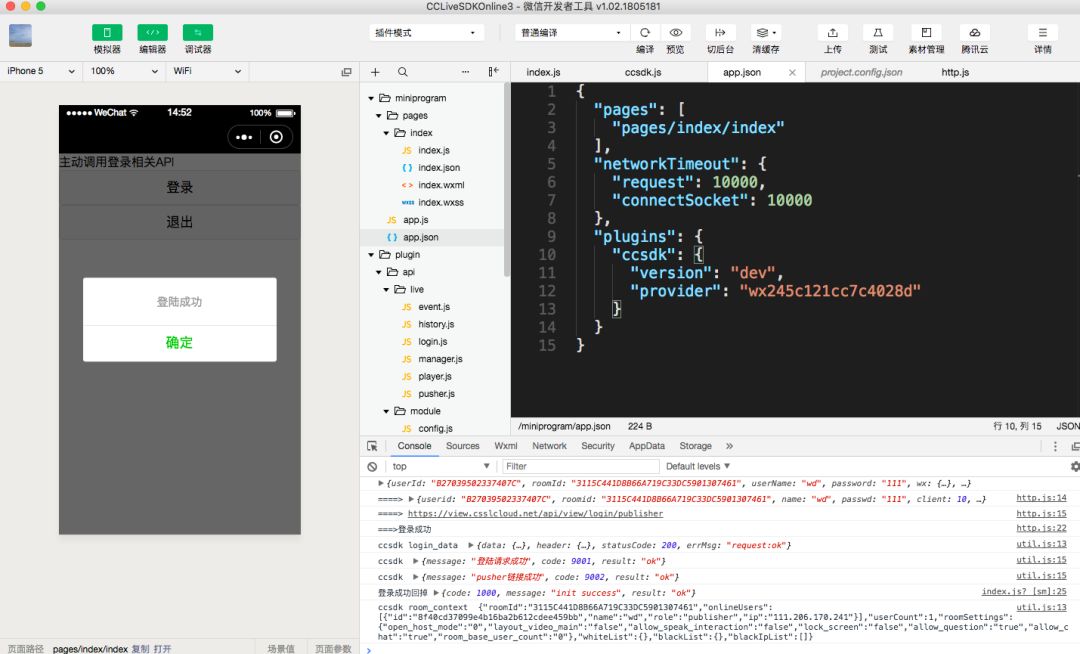Click the user avatar thumbnail
The height and width of the screenshot is (654, 1080).
coord(21,35)
